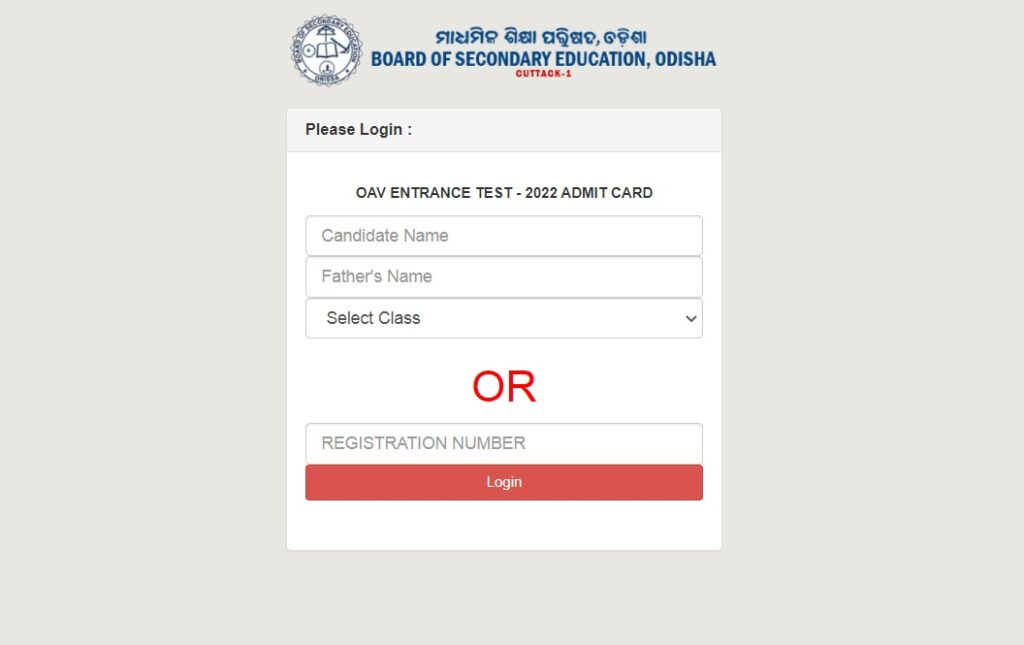Expand the class selection combo box
Screen dimensions: 1024x645
pyautogui.click(x=503, y=318)
